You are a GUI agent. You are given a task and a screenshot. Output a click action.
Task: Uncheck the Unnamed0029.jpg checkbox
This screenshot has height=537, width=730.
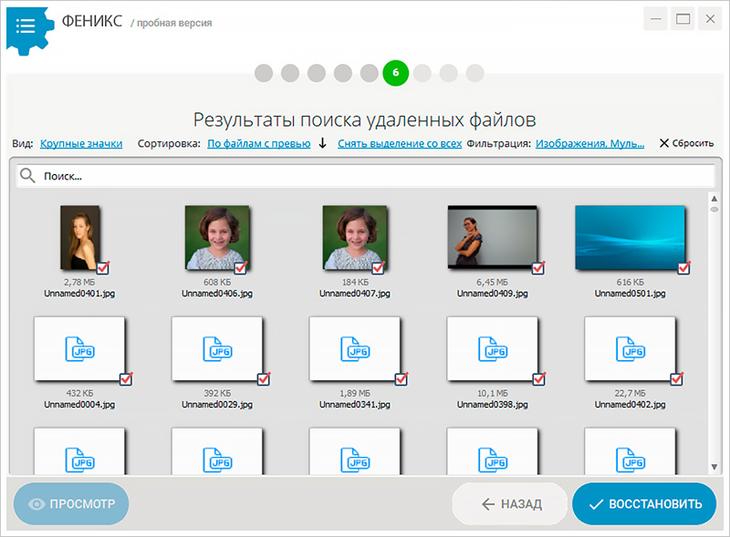click(x=264, y=379)
